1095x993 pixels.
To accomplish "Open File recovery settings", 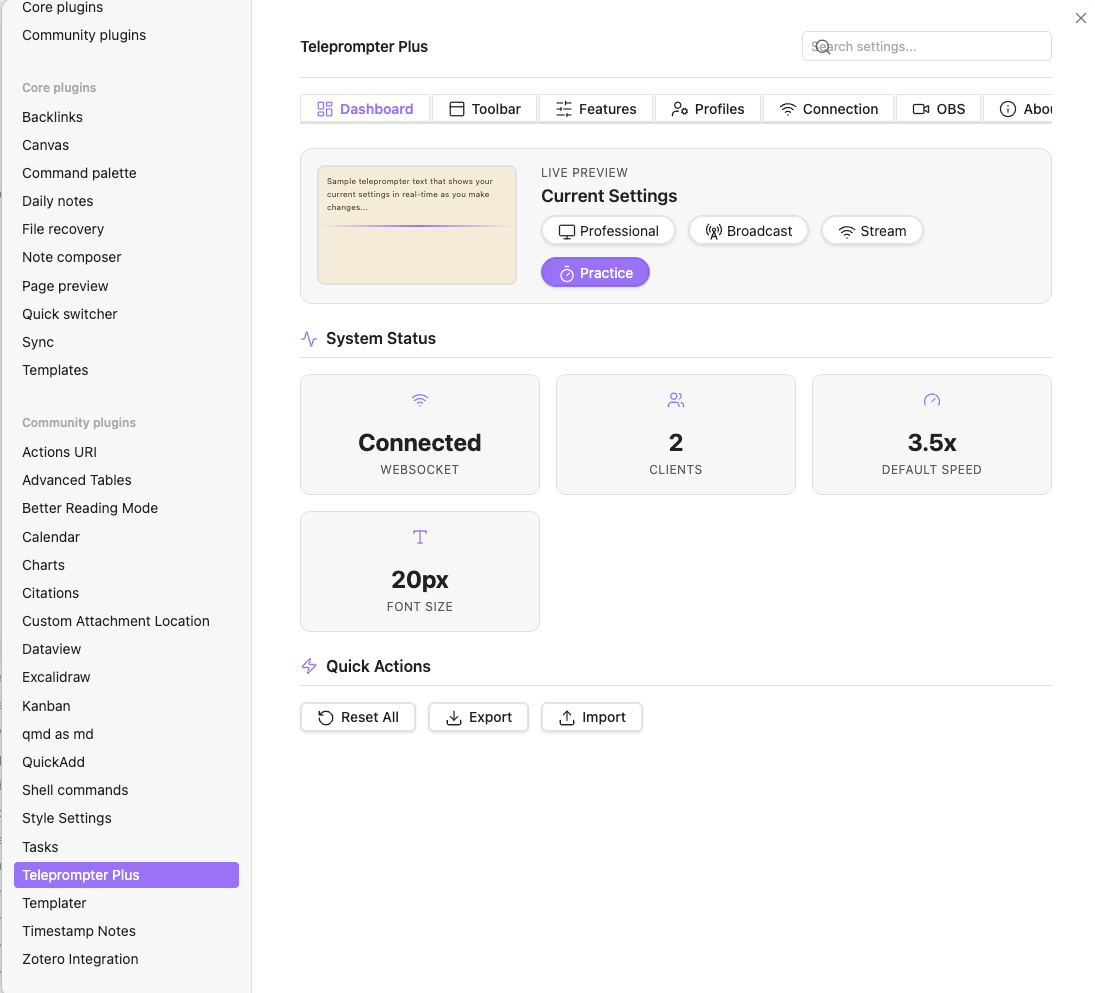I will pyautogui.click(x=63, y=229).
